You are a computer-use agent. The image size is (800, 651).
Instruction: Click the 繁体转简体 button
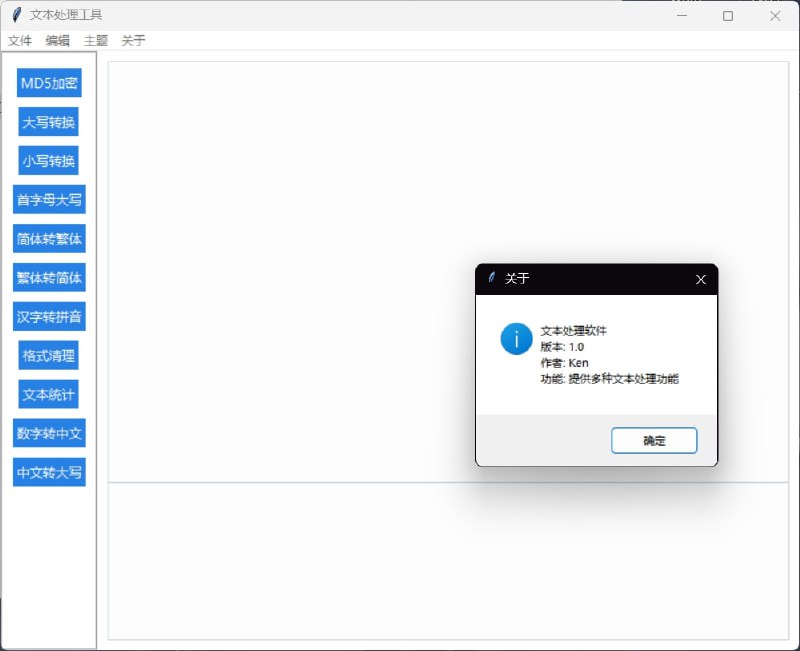click(x=49, y=277)
